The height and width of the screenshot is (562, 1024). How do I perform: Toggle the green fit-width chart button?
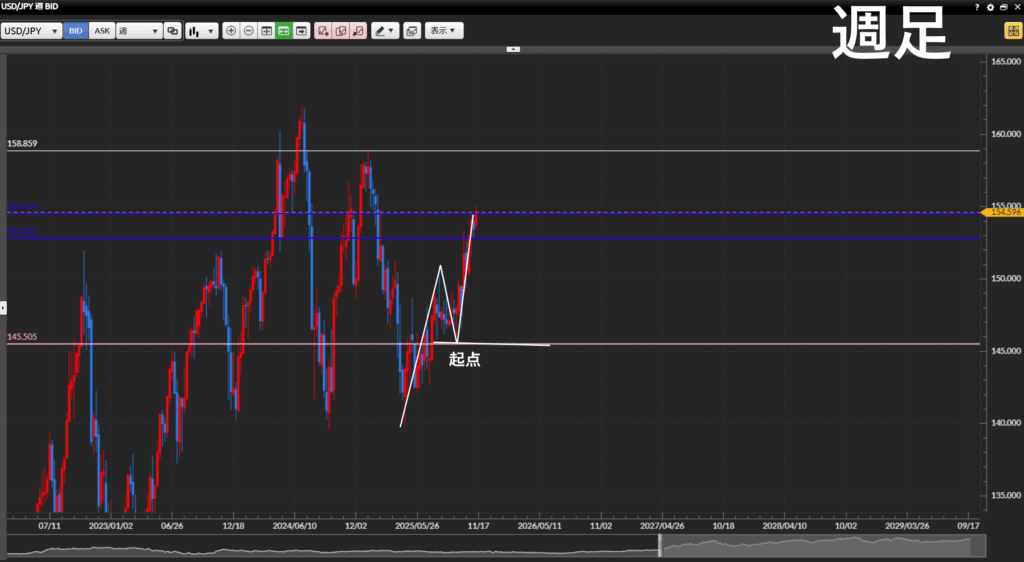click(285, 31)
